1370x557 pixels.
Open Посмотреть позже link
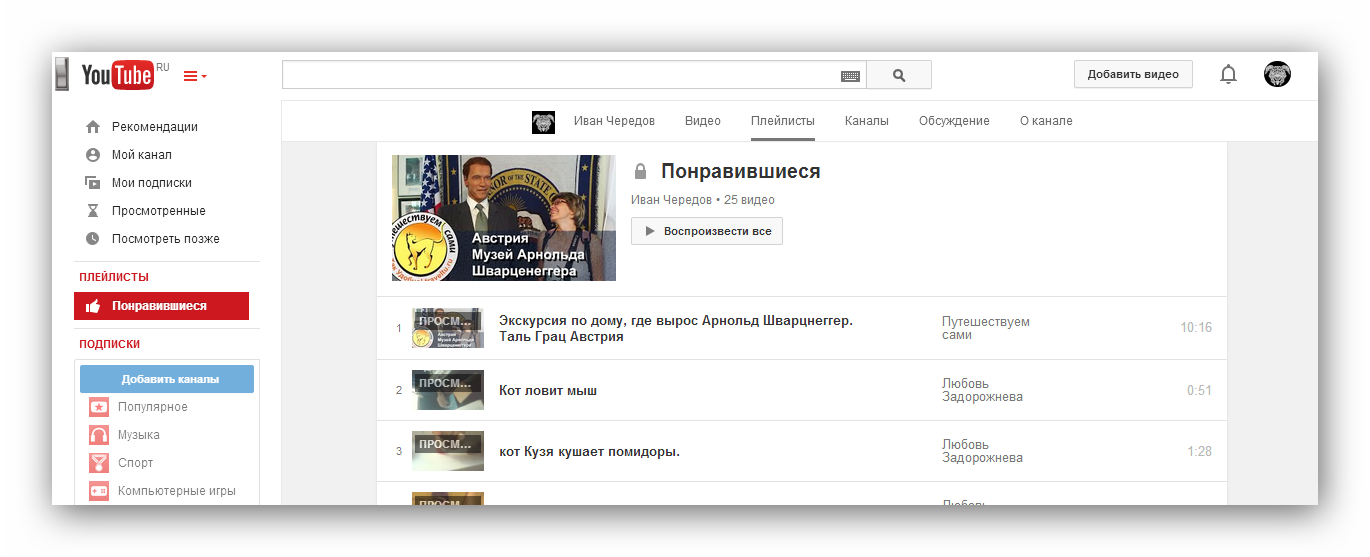[x=166, y=239]
